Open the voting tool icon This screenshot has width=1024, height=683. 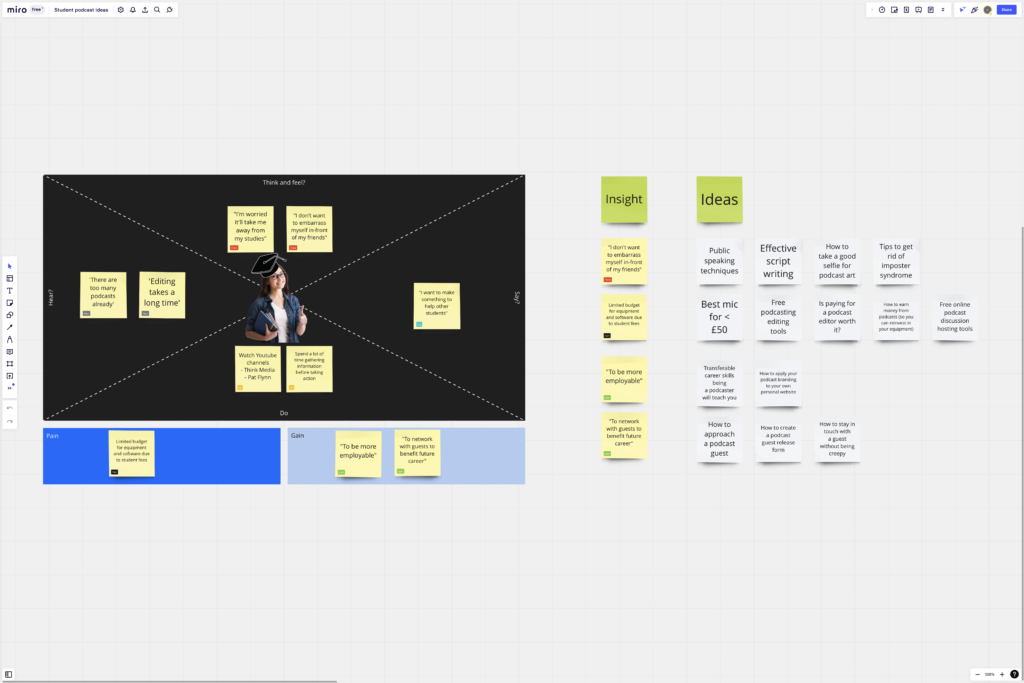point(894,10)
